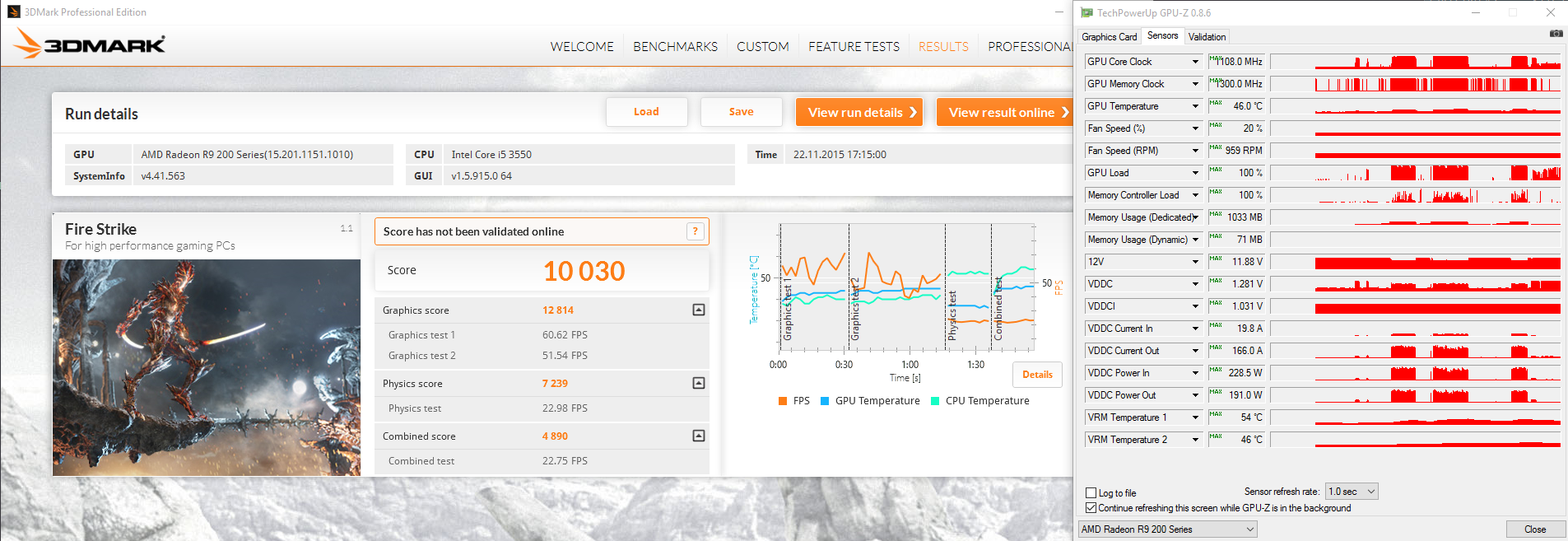This screenshot has width=1568, height=541.
Task: Open Memory Controller Load dropdown
Action: pyautogui.click(x=1195, y=195)
